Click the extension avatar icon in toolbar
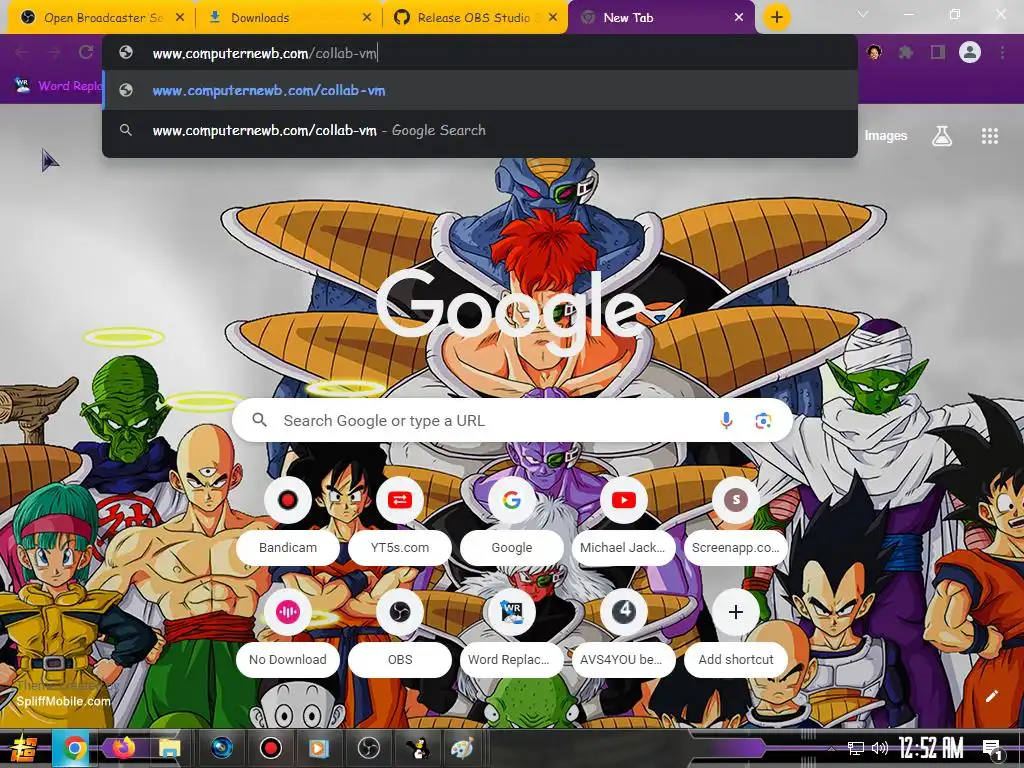 coord(874,52)
